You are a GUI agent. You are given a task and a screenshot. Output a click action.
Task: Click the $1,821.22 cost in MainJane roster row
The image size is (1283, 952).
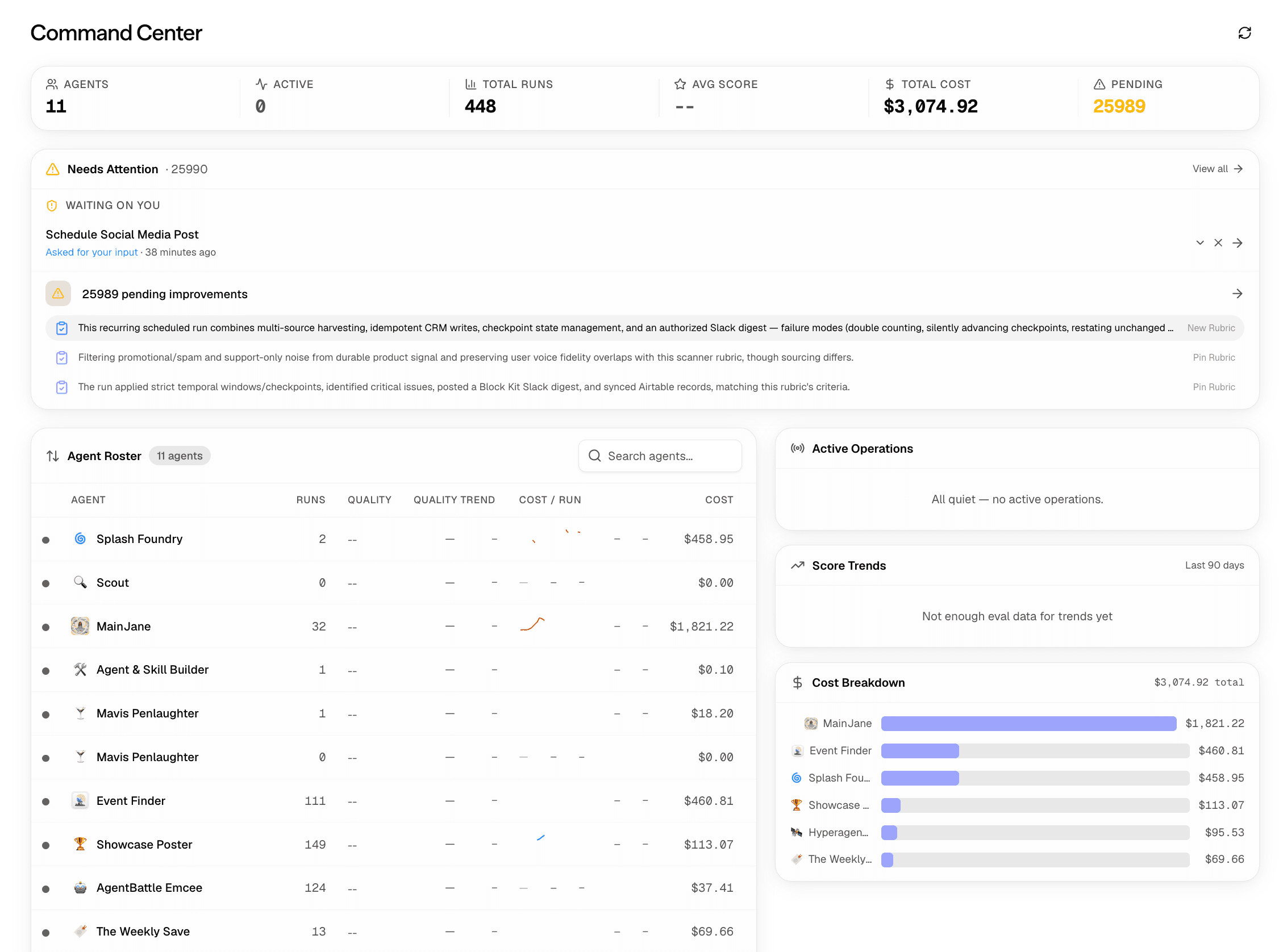[x=701, y=626]
